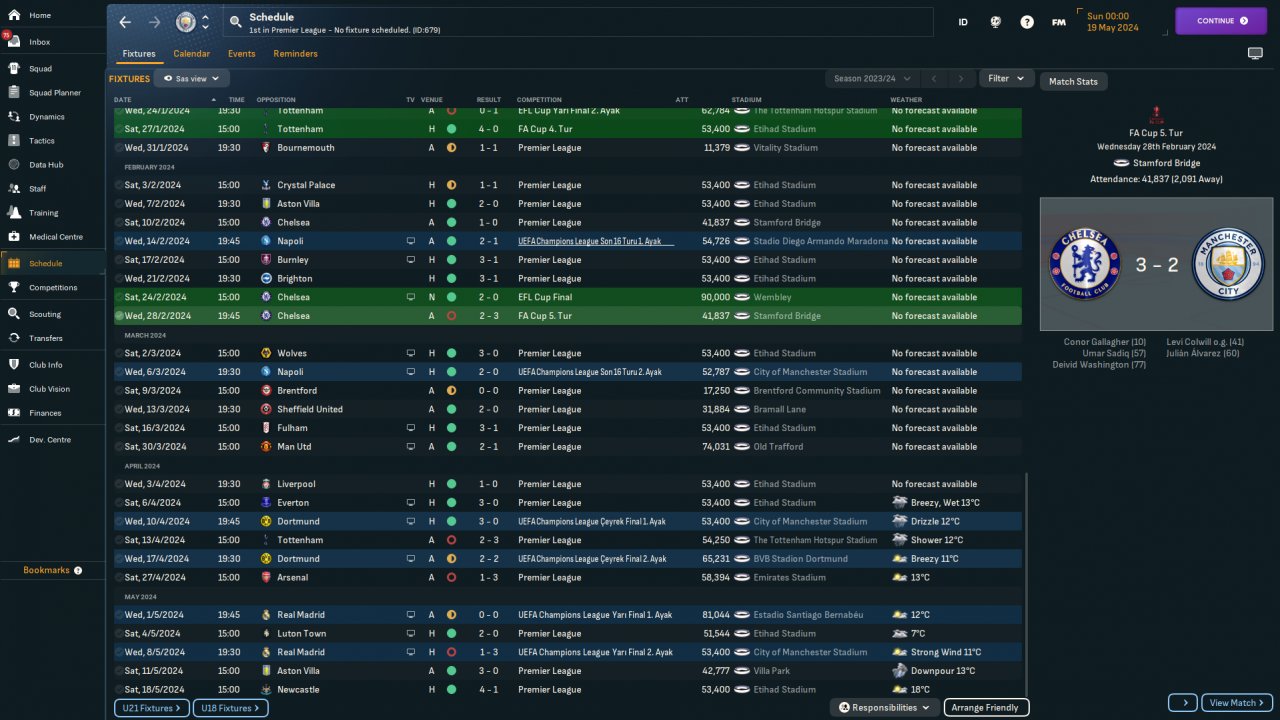Click the purple Continue button

pyautogui.click(x=1221, y=21)
